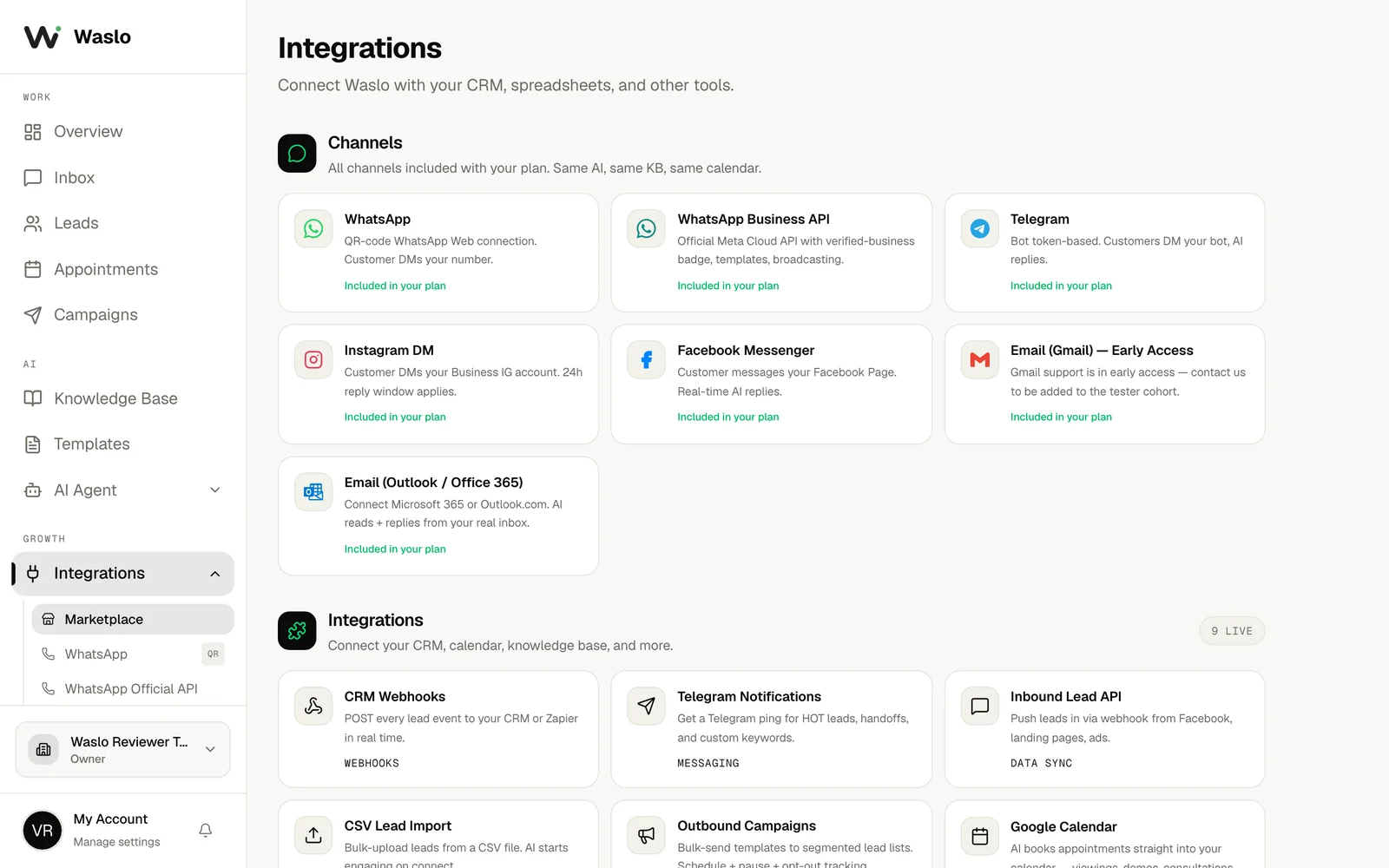
Task: Click the Channels section chat-bubble icon
Action: point(297,154)
